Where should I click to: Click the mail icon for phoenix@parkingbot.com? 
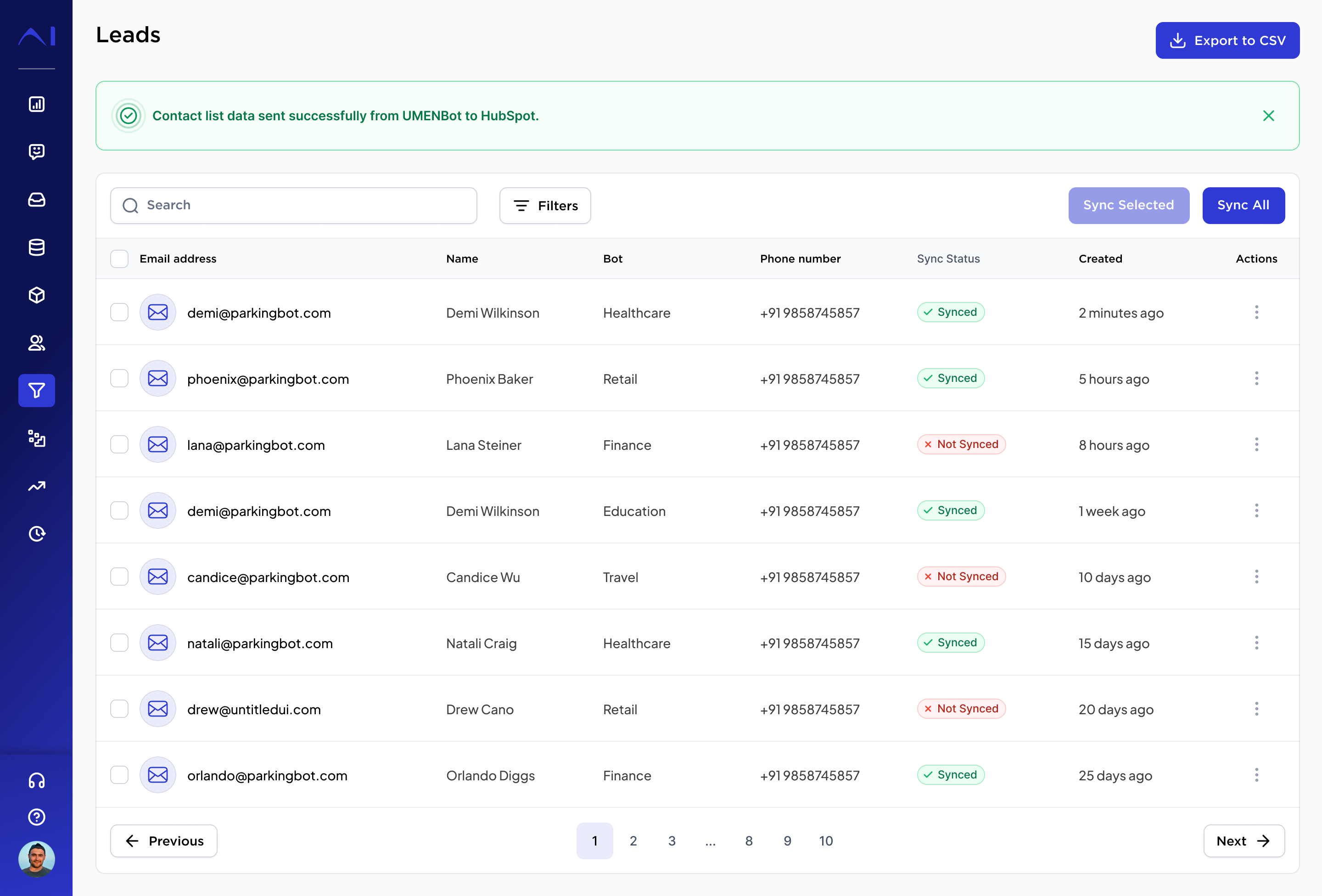[x=157, y=378]
